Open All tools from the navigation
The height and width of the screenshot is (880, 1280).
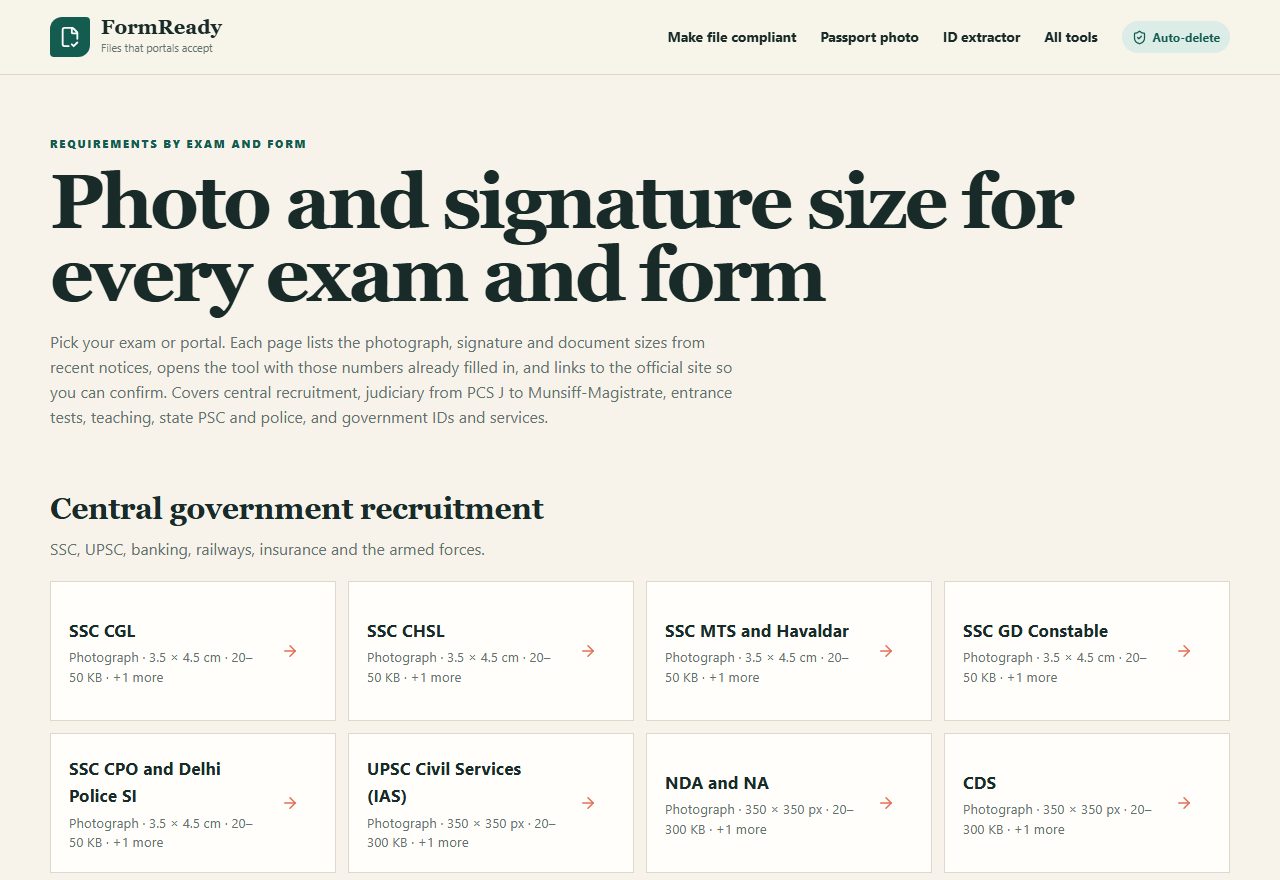pos(1070,38)
